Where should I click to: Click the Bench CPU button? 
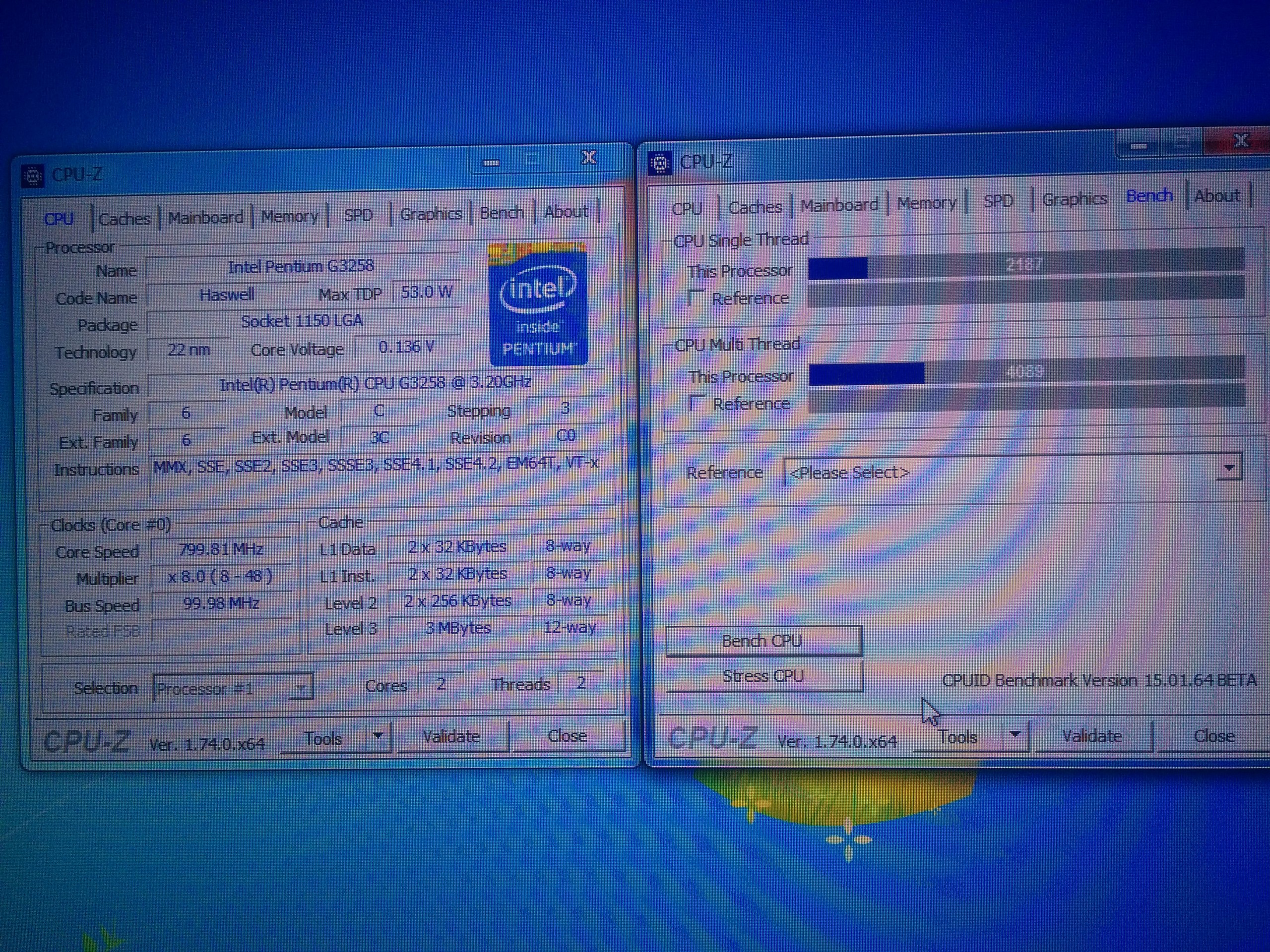(763, 641)
